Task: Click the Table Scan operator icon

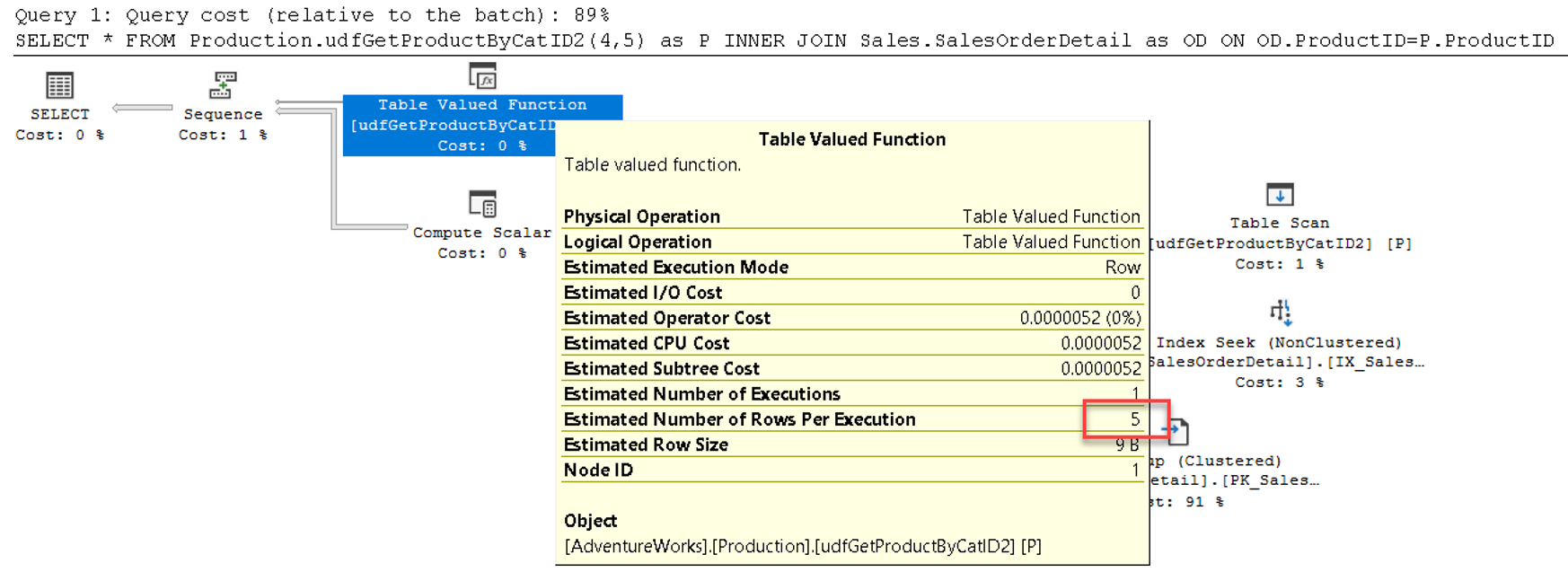Action: click(1279, 194)
